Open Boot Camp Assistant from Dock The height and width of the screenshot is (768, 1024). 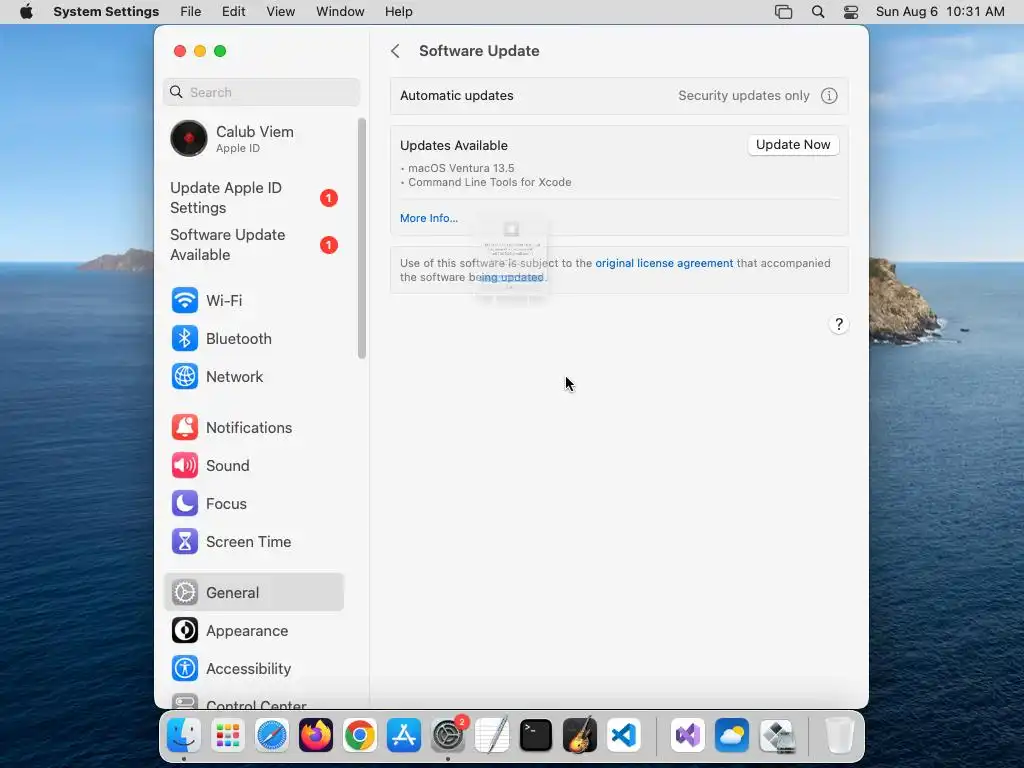click(777, 735)
